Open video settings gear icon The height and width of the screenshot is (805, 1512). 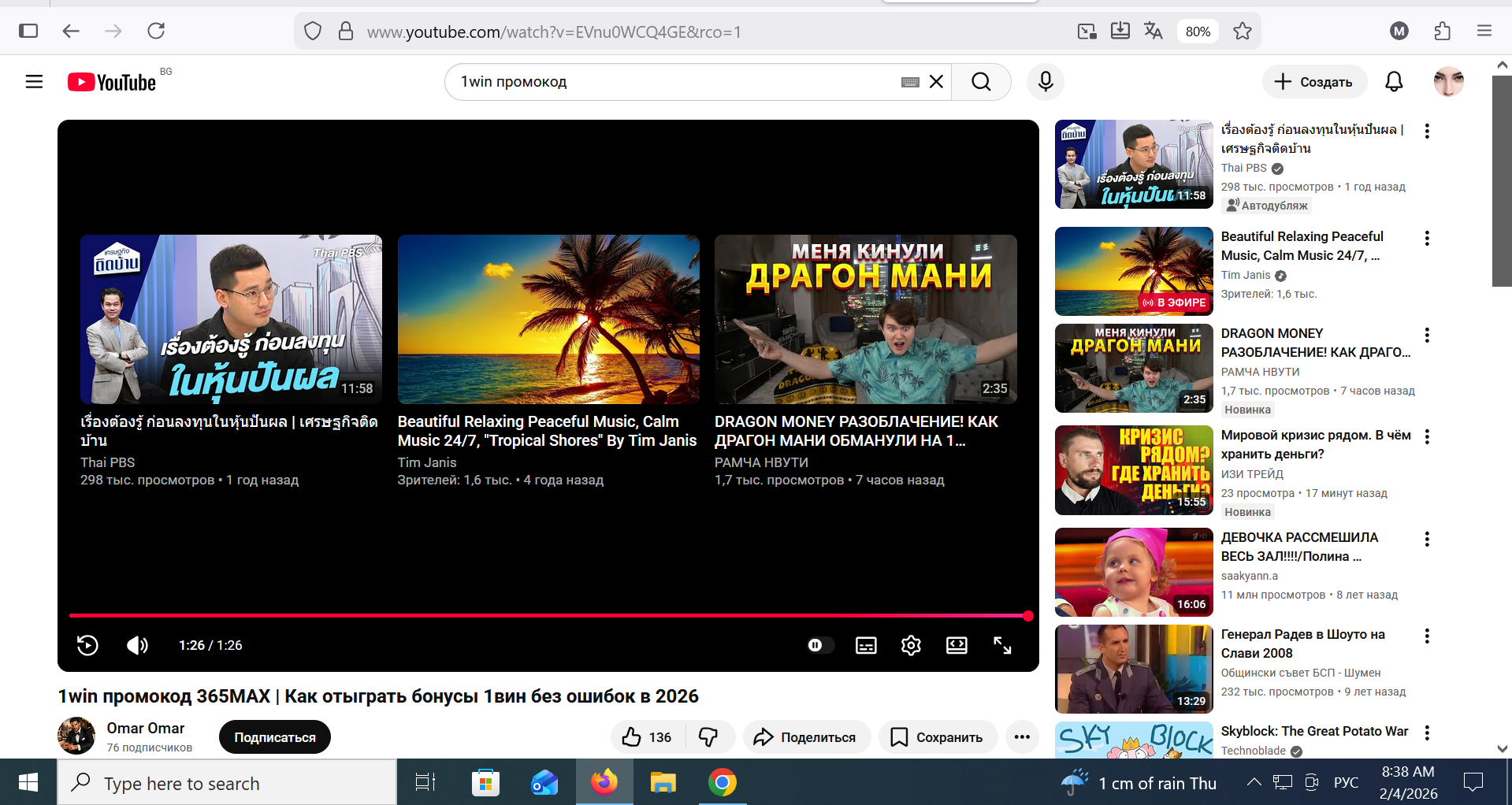tap(911, 645)
